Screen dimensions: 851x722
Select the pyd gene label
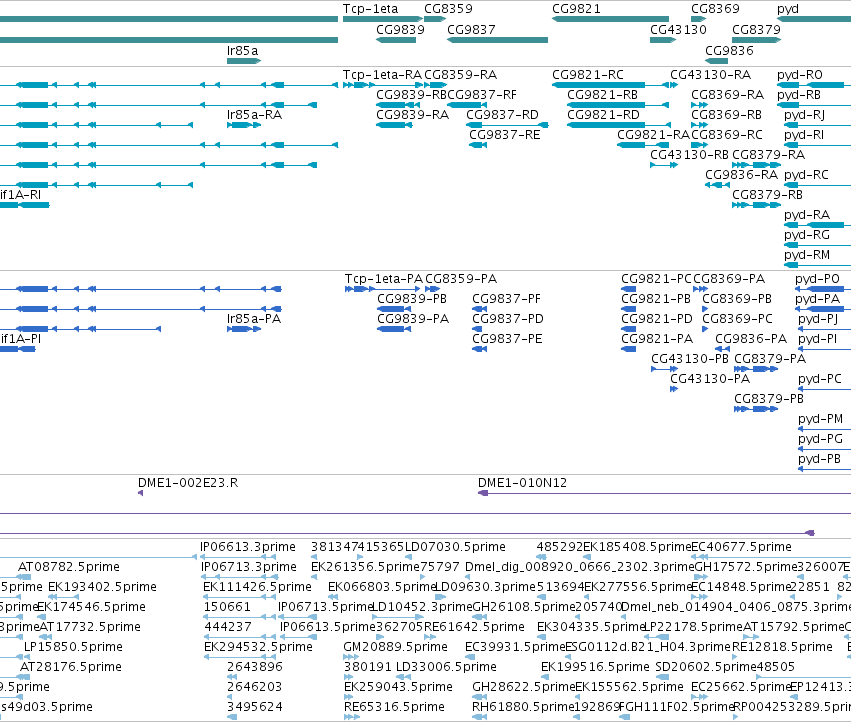pos(788,9)
